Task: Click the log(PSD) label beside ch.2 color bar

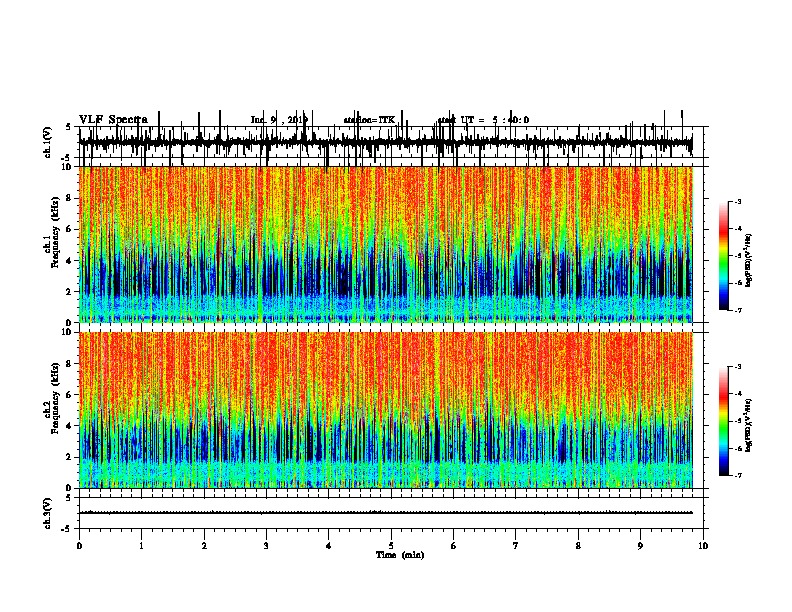Action: [x=749, y=425]
